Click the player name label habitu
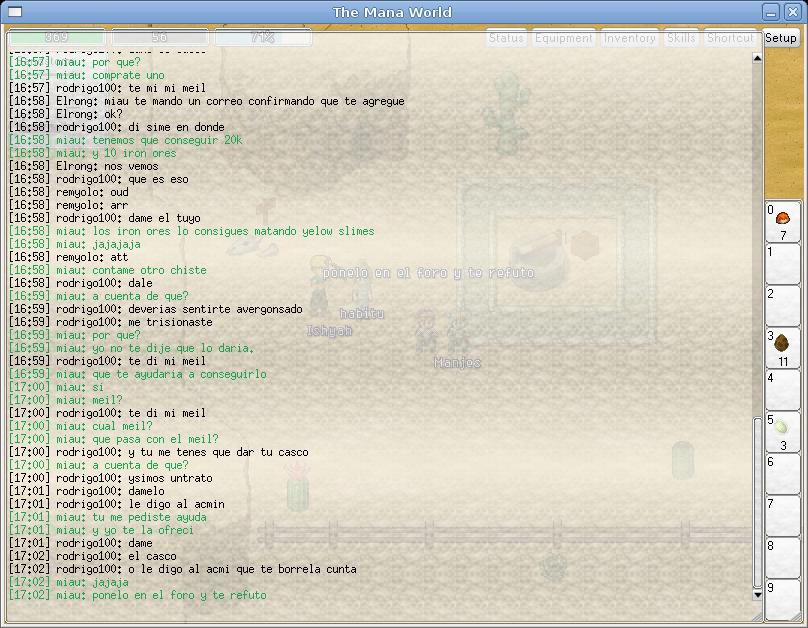This screenshot has width=808, height=628. pyautogui.click(x=362, y=313)
